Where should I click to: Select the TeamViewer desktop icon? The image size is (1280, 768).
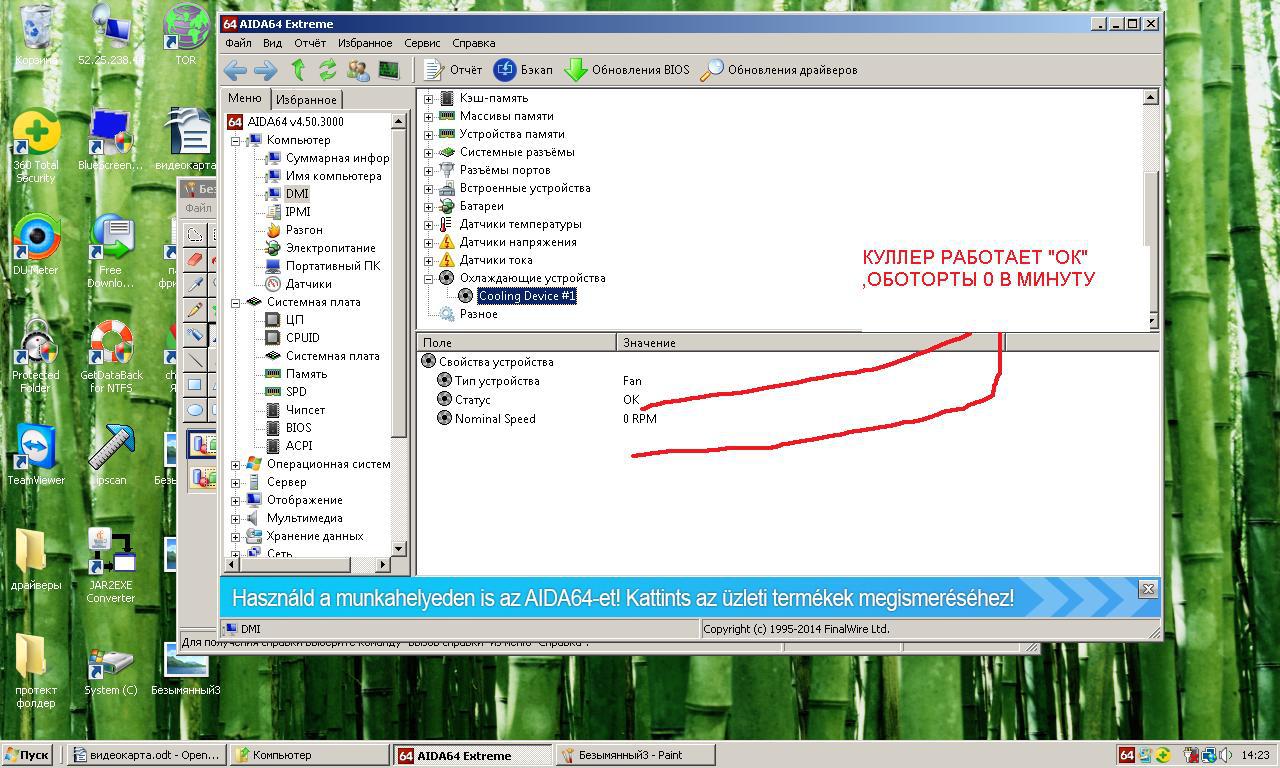tap(36, 455)
